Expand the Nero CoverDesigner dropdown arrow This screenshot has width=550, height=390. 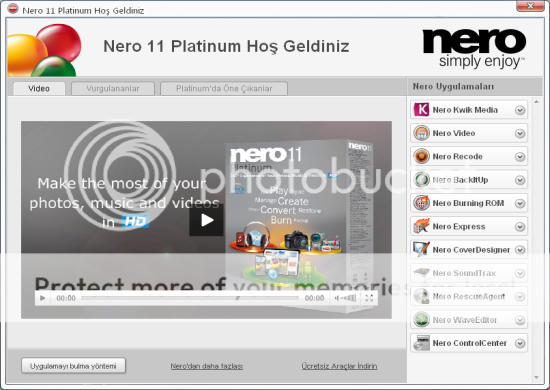click(520, 250)
